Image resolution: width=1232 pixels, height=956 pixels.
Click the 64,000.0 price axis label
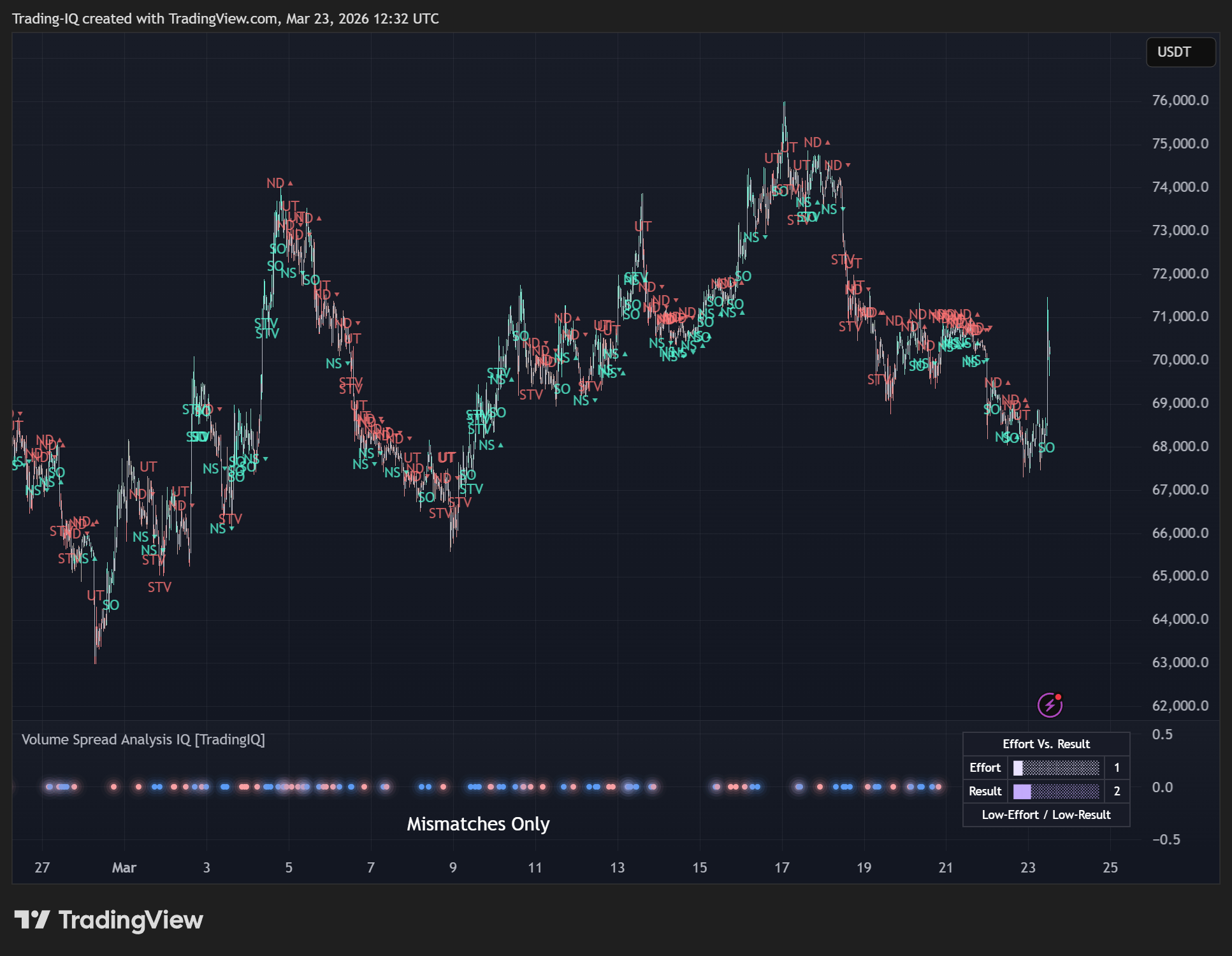point(1180,619)
